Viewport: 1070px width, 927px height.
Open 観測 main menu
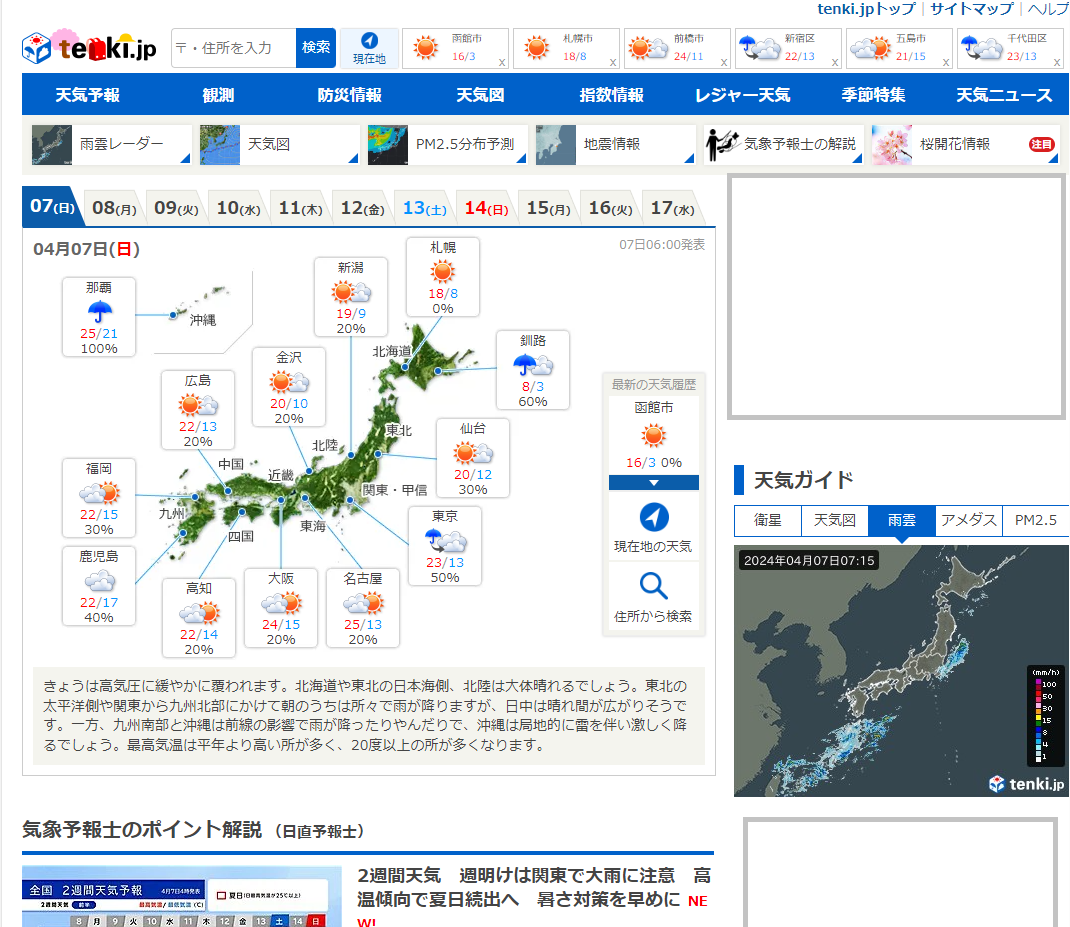point(218,95)
